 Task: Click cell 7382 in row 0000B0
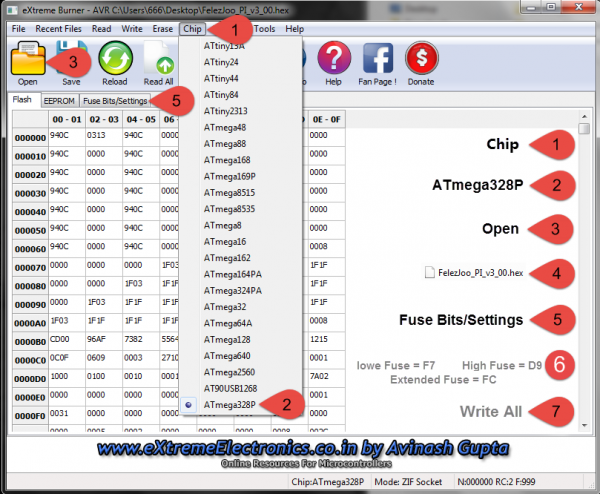pos(141,342)
